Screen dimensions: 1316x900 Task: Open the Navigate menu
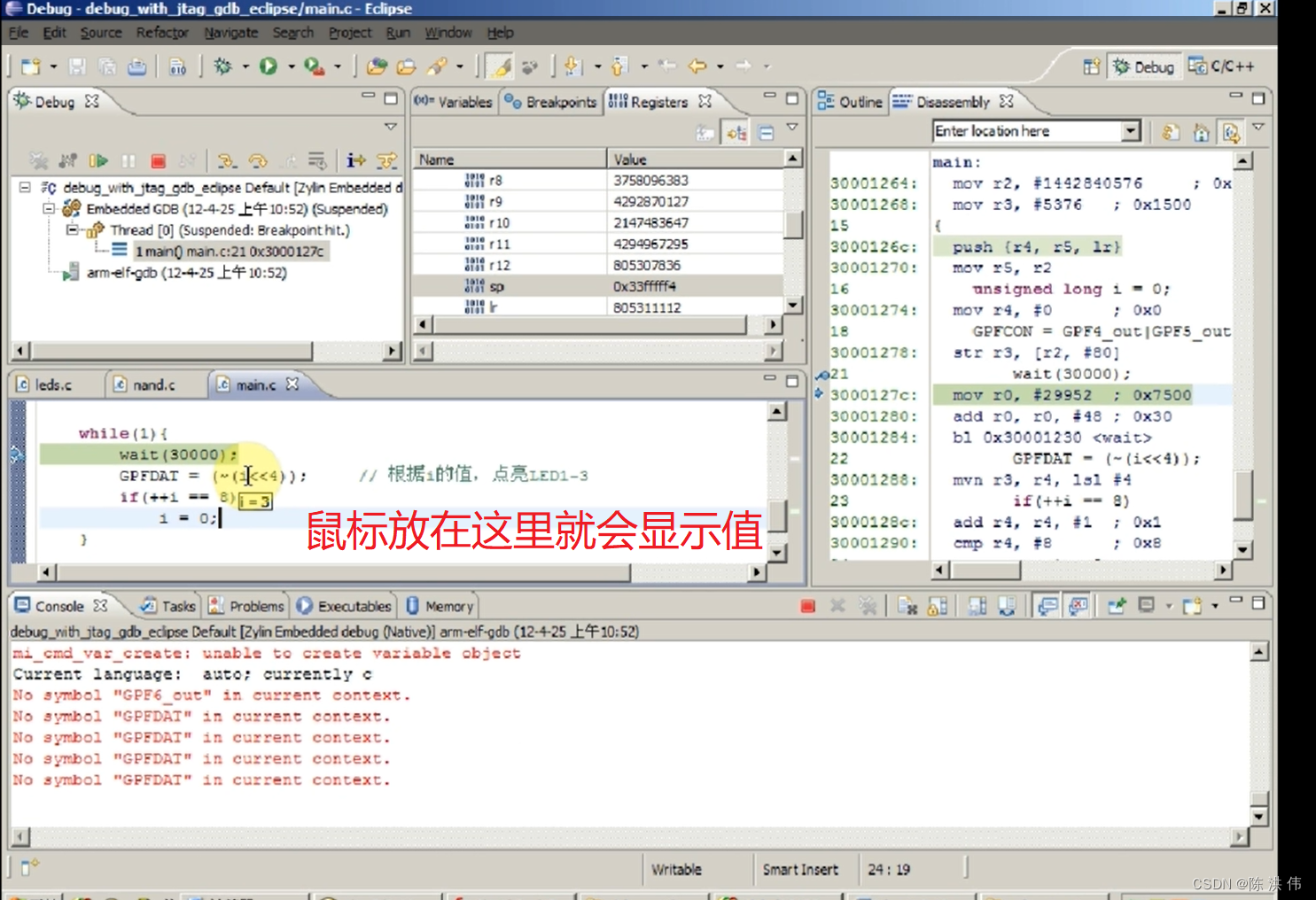230,33
